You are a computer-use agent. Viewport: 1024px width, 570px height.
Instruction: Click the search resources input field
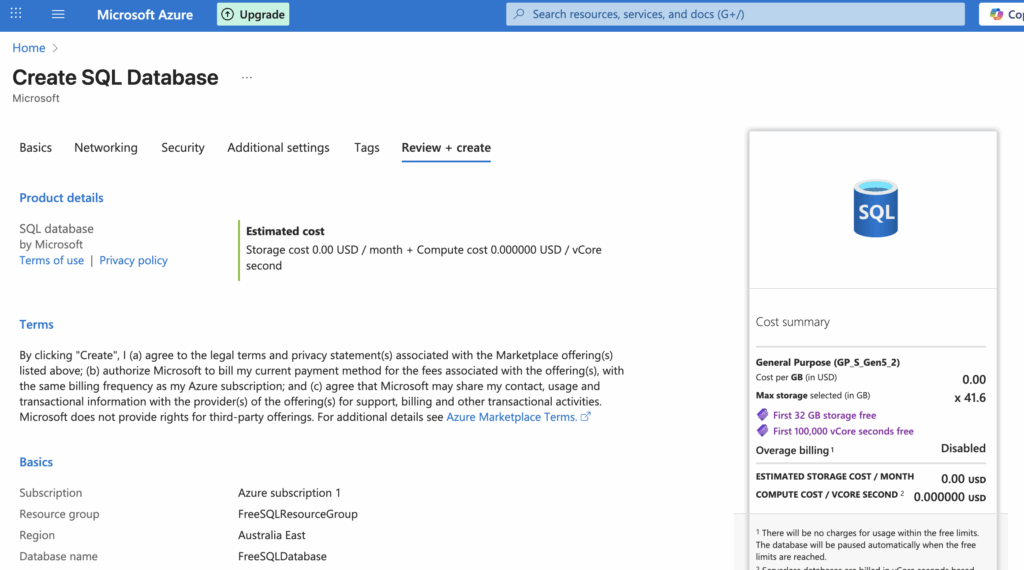coord(735,14)
